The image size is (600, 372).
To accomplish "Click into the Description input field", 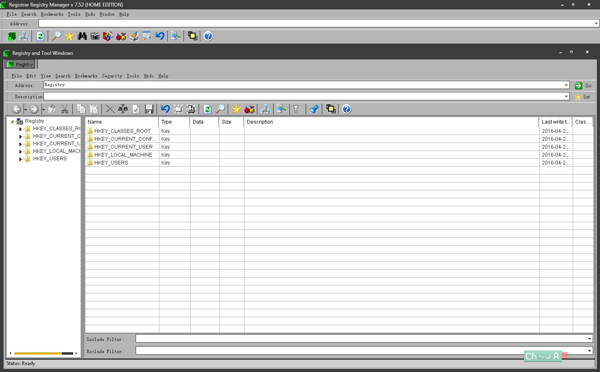I will coord(303,96).
